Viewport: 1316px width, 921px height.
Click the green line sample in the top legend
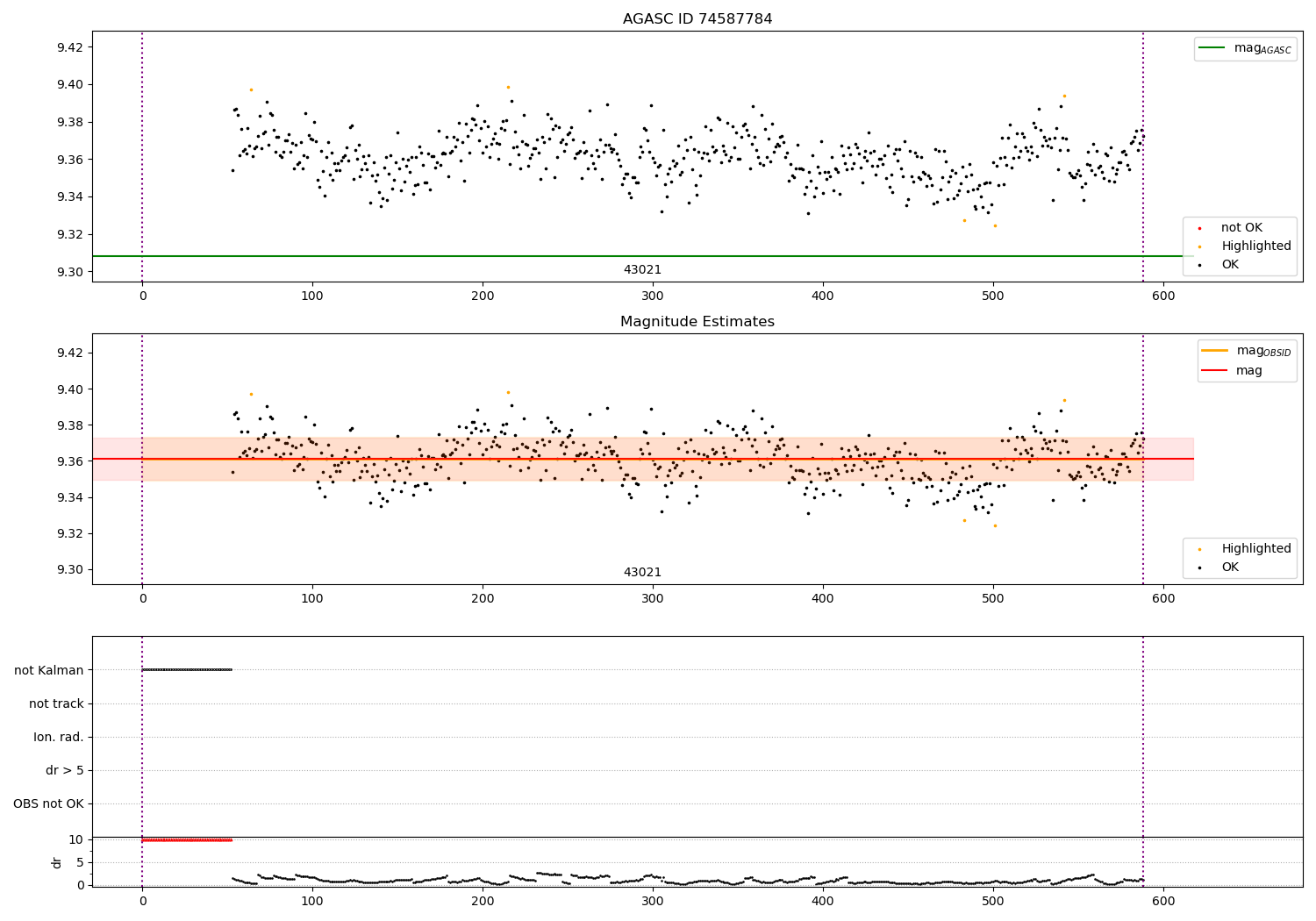[x=1212, y=48]
